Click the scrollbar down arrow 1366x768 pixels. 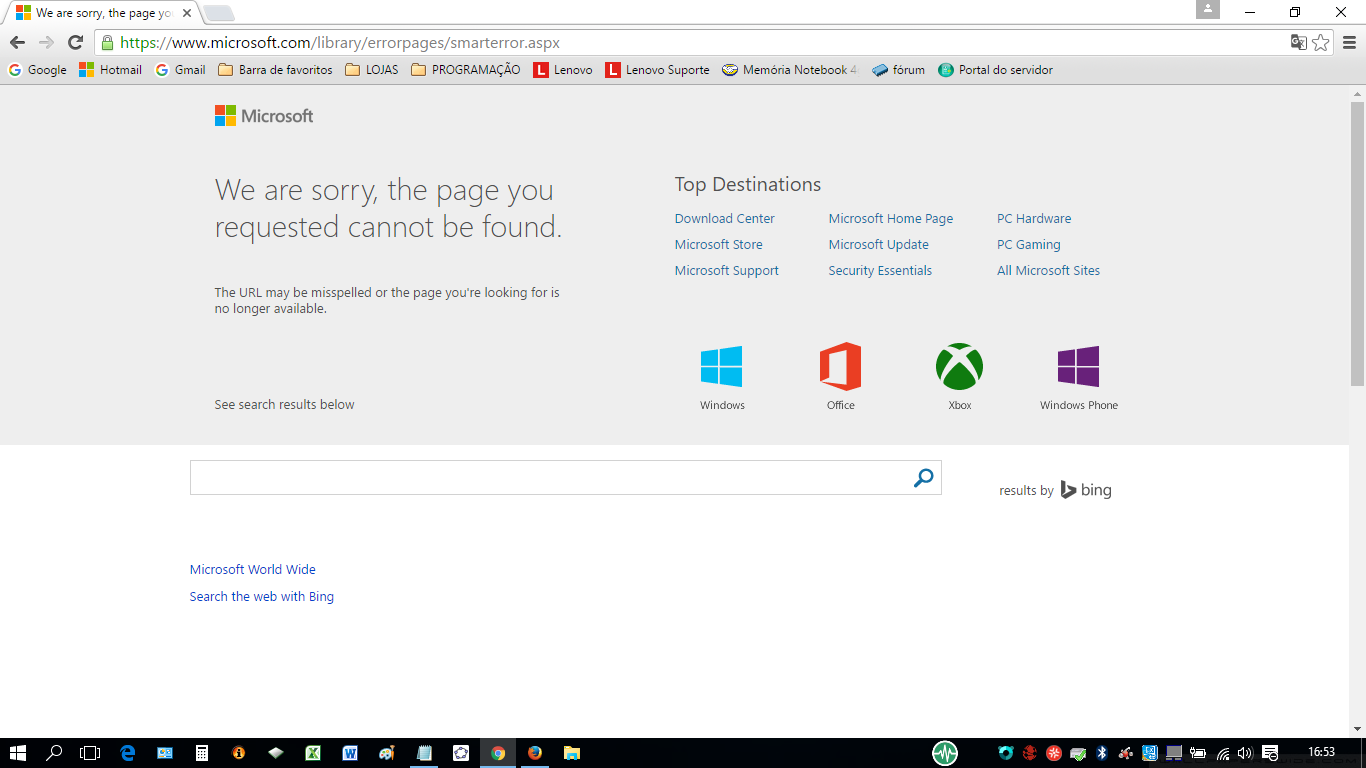pos(1357,729)
